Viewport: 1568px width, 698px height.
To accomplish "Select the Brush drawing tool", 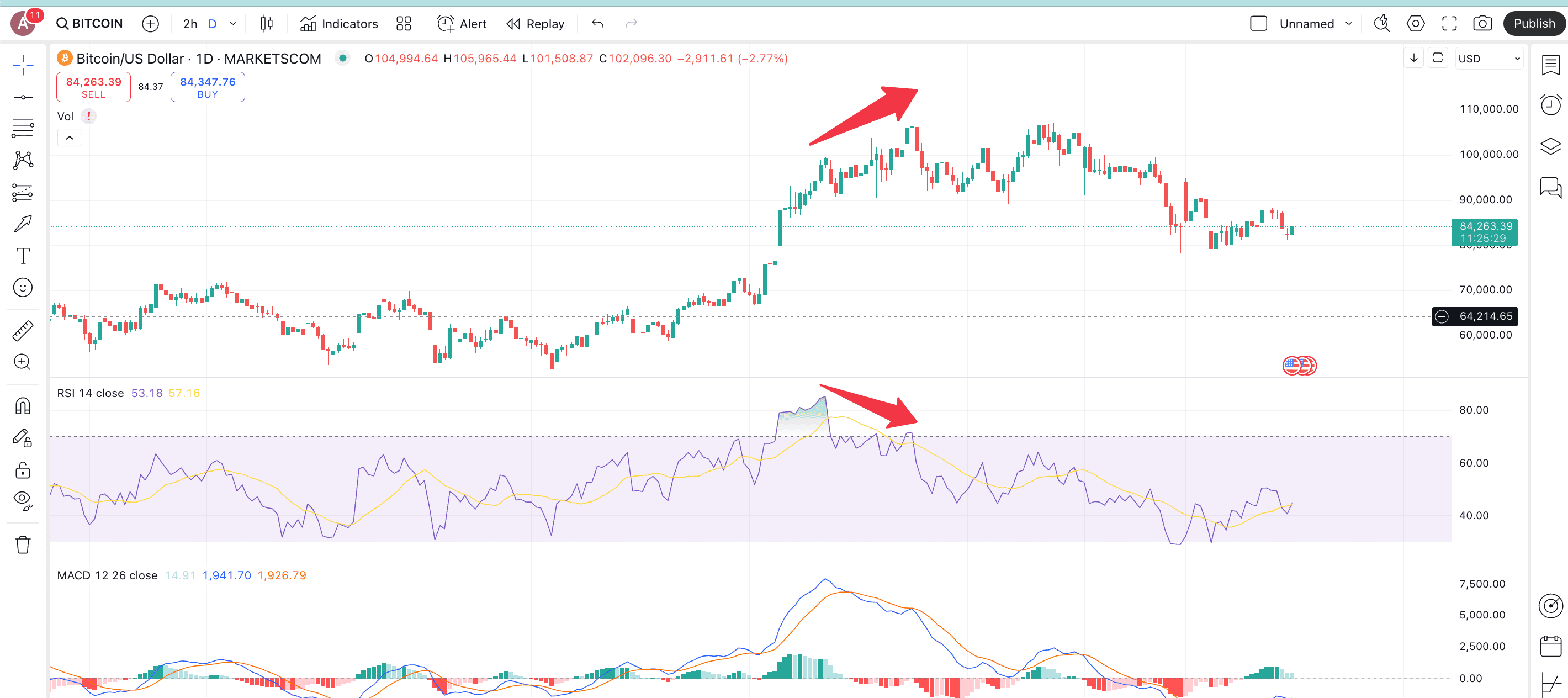I will pos(23,223).
